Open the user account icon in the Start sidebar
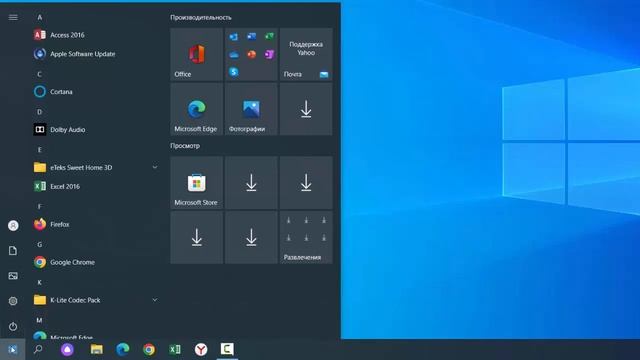The image size is (640, 360). click(13, 225)
